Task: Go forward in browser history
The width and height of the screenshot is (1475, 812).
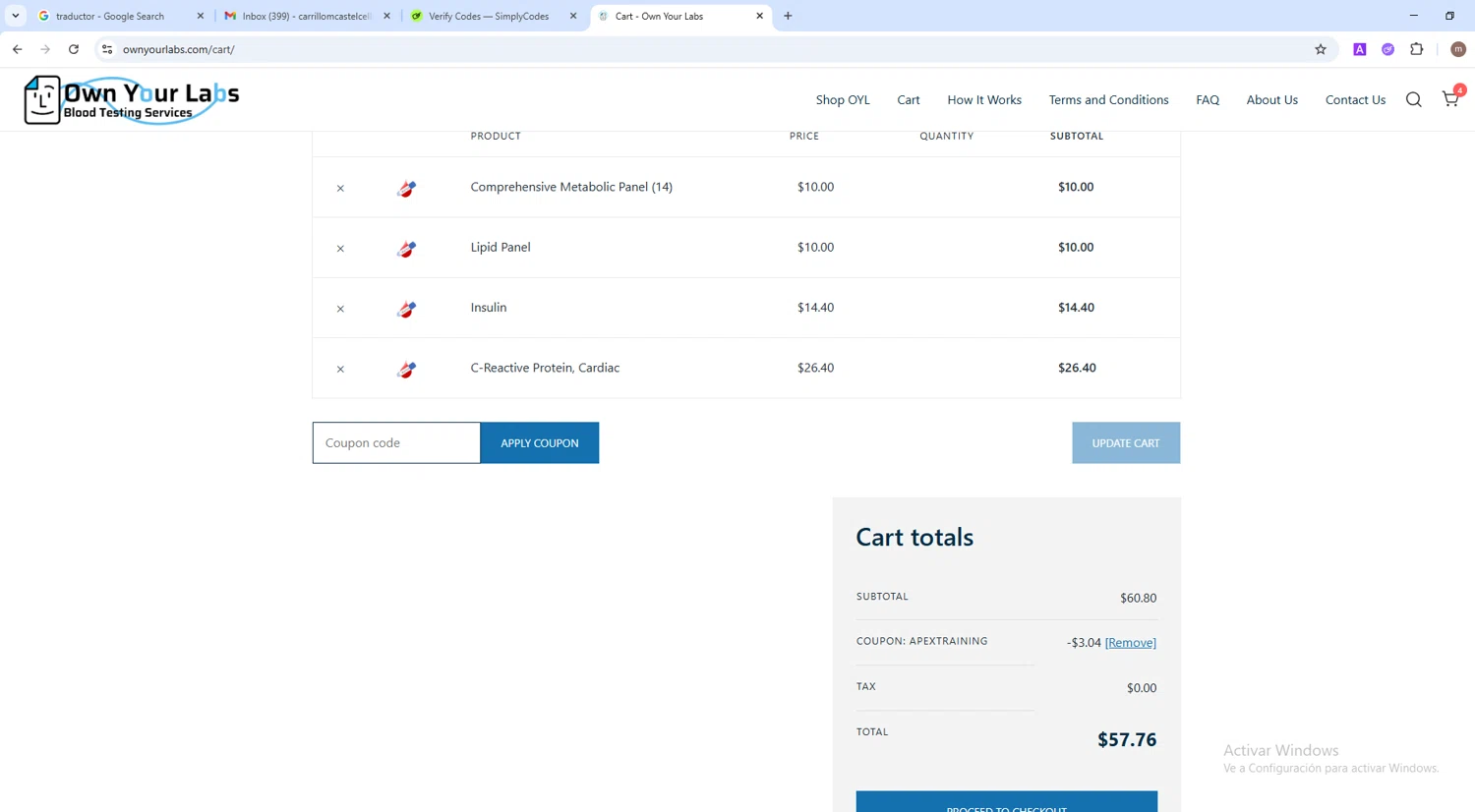Action: (45, 49)
